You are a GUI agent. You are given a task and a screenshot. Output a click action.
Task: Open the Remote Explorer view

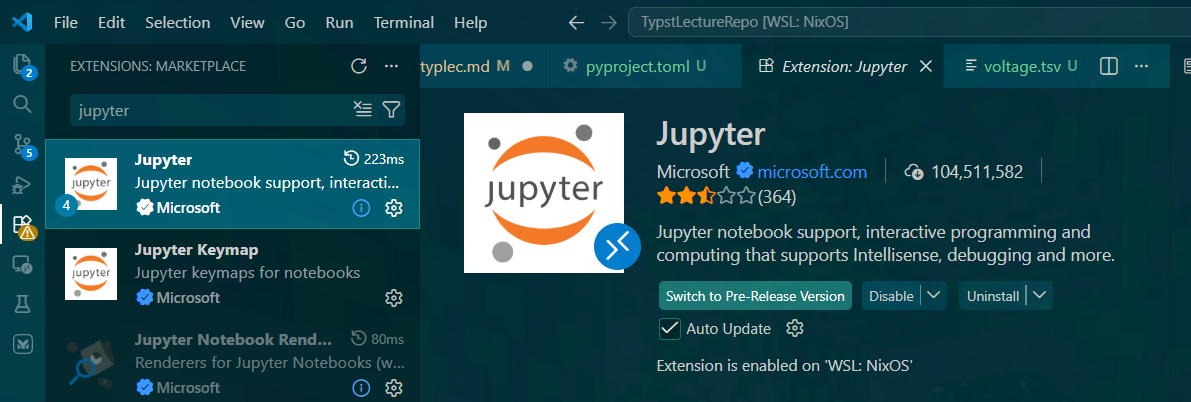coord(23,264)
